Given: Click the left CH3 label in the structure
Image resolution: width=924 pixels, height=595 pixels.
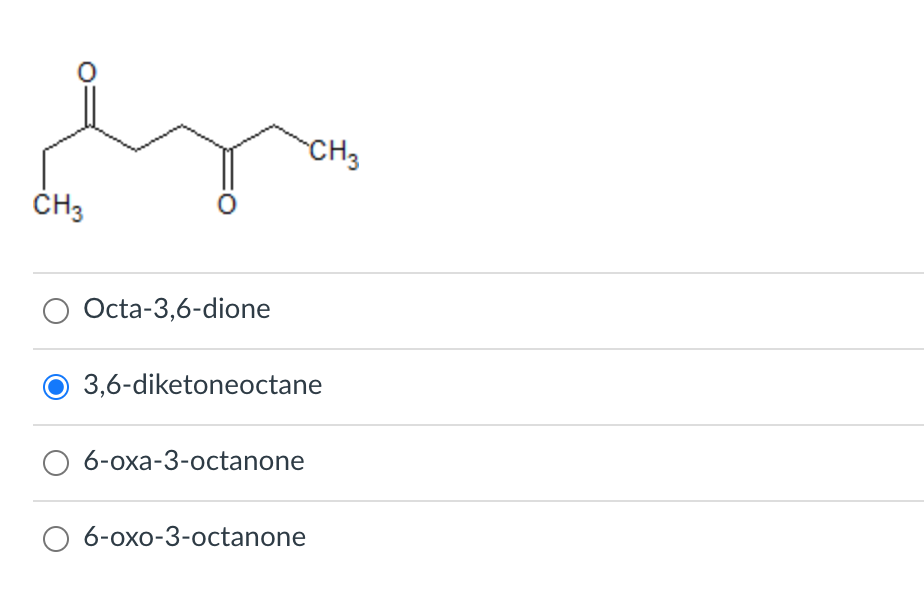Looking at the screenshot, I should pos(58,206).
